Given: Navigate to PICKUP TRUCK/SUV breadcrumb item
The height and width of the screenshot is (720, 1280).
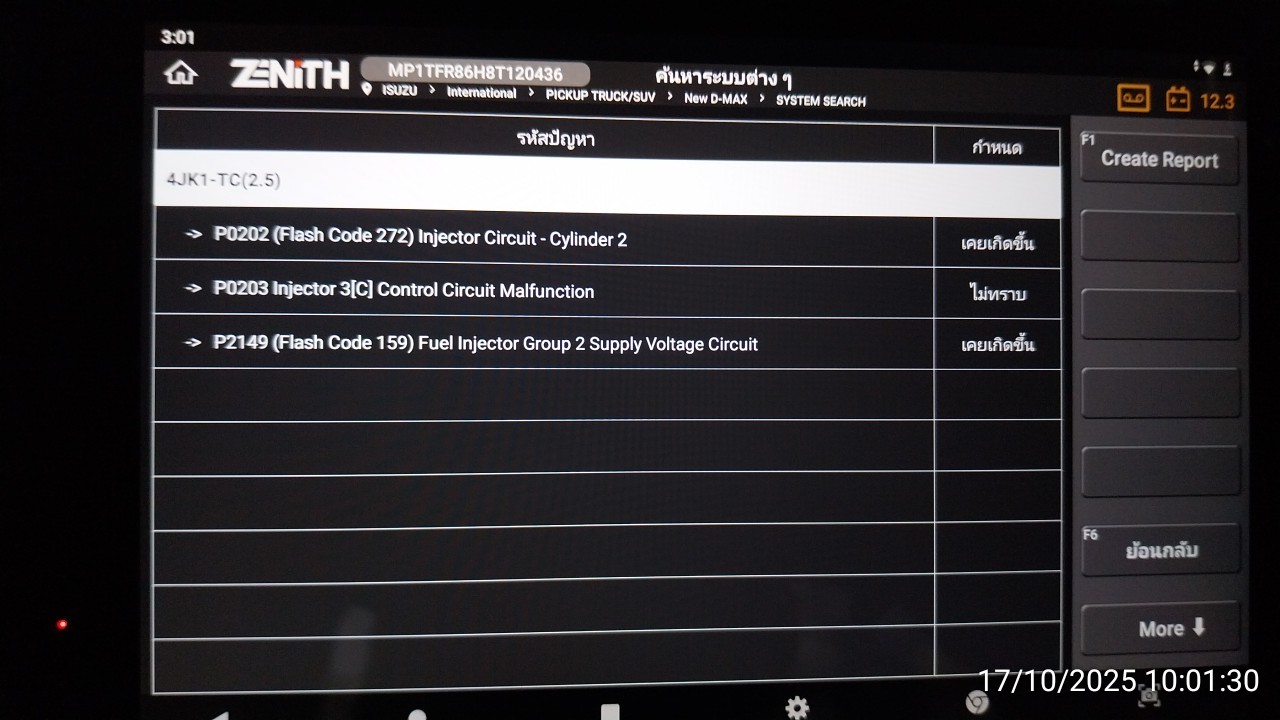Looking at the screenshot, I should click(x=601, y=96).
